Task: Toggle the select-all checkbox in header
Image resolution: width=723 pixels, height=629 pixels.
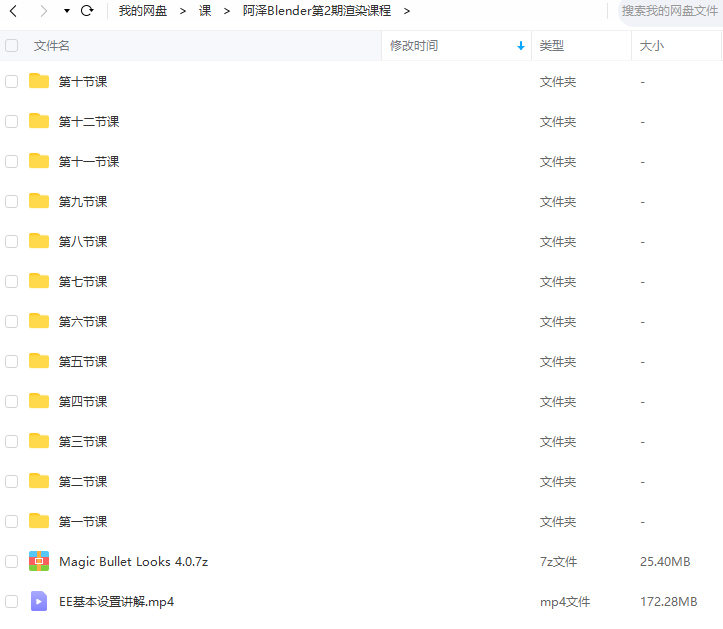Action: click(x=12, y=46)
